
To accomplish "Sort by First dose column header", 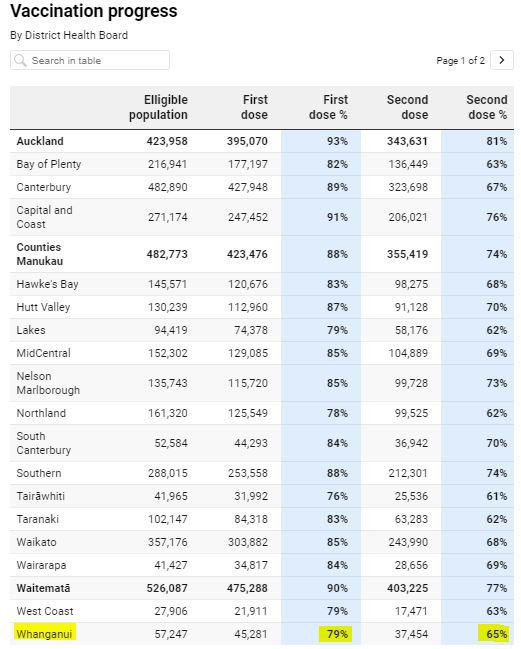I will pos(254,107).
